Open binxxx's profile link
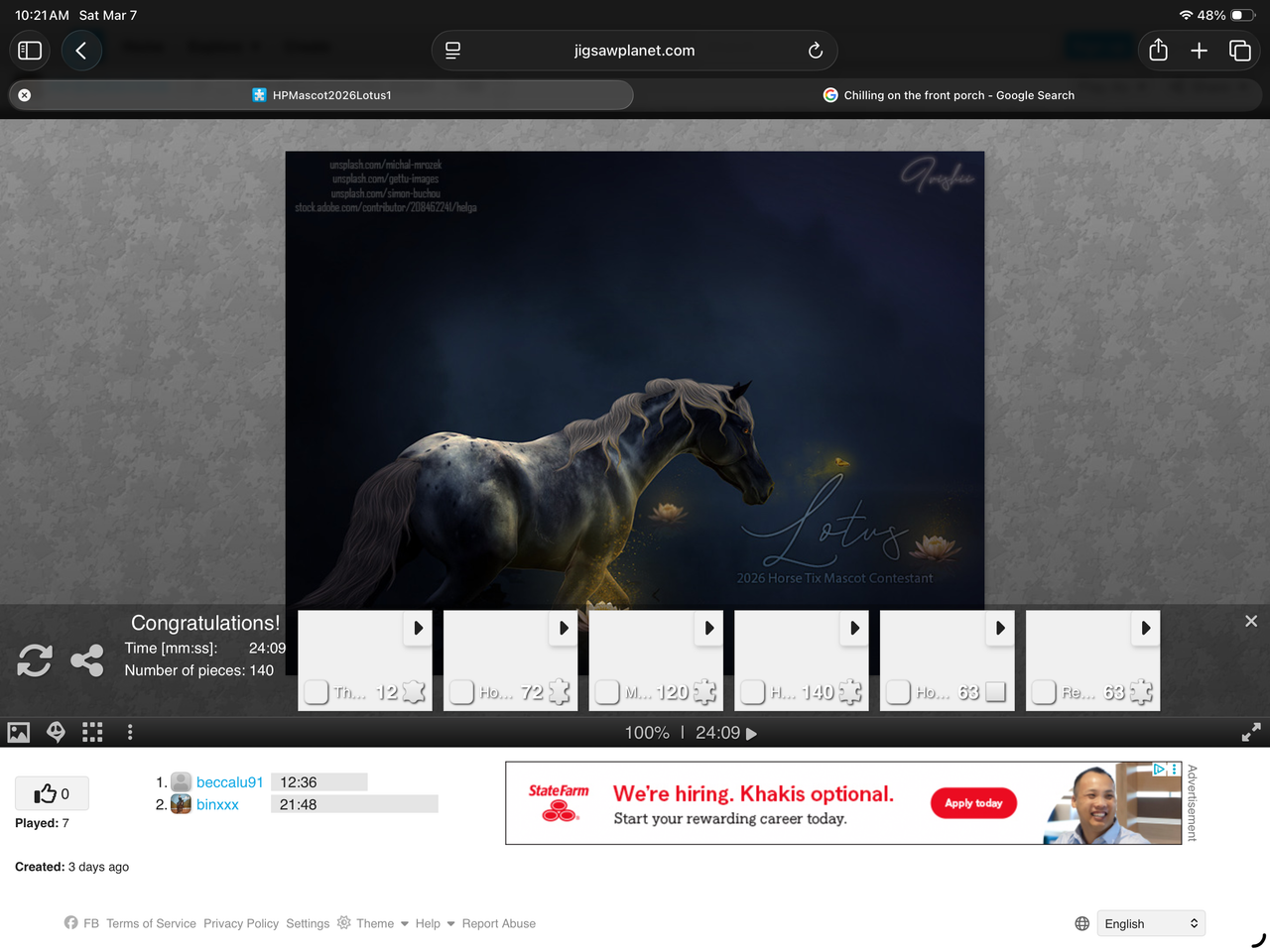Viewport: 1270px width, 952px height. click(x=217, y=804)
